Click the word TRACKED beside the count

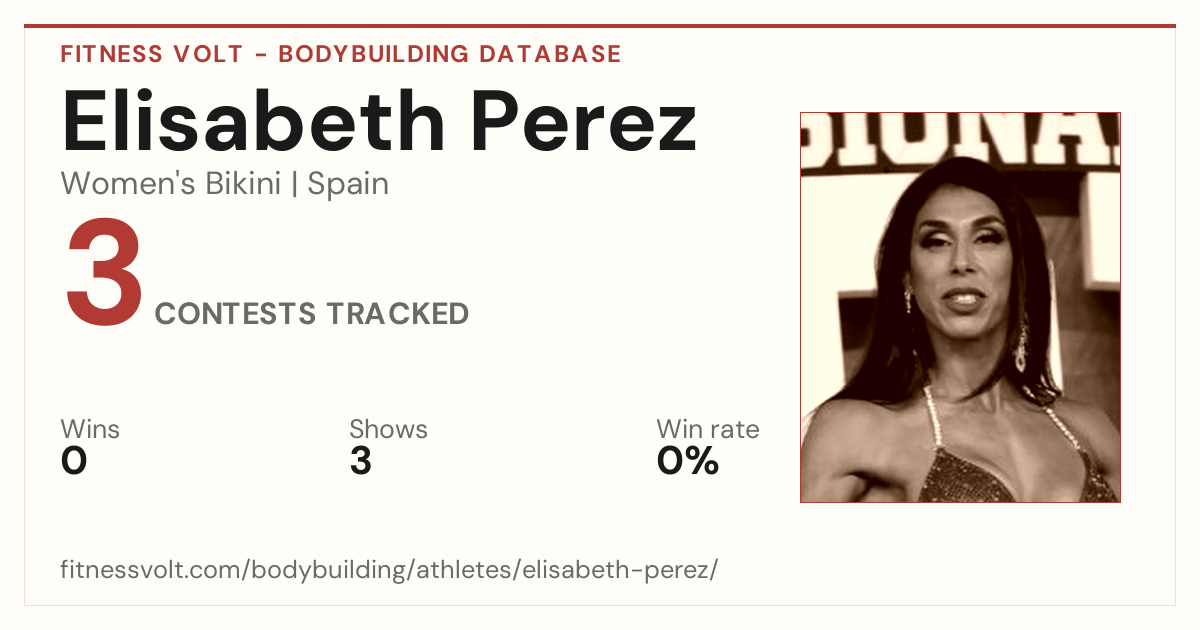pos(397,314)
